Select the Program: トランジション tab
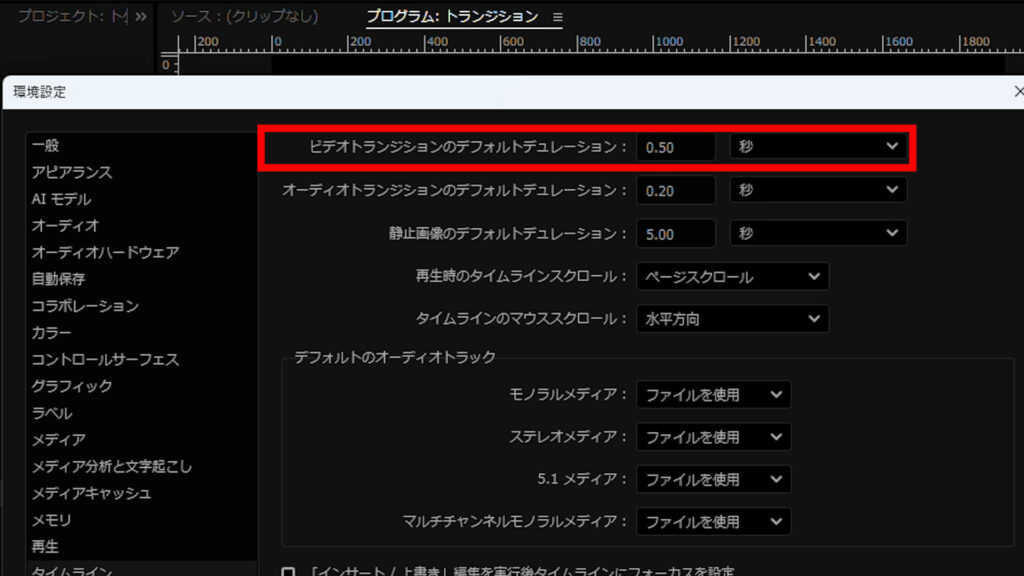 coord(451,17)
